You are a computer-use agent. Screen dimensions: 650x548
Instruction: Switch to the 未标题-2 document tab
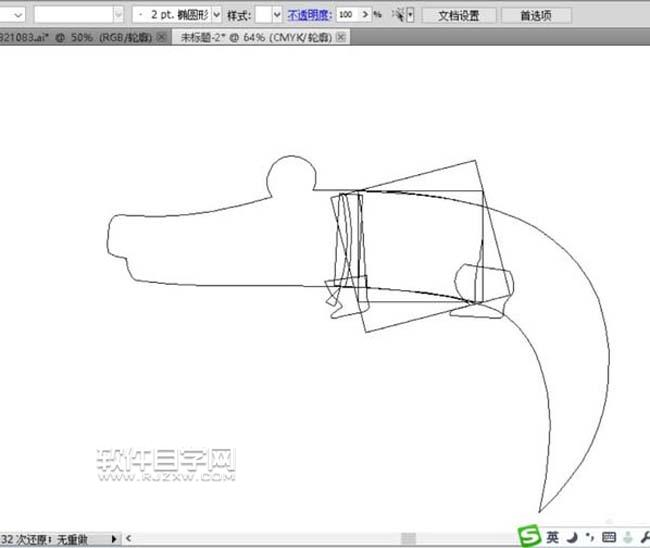click(x=254, y=36)
